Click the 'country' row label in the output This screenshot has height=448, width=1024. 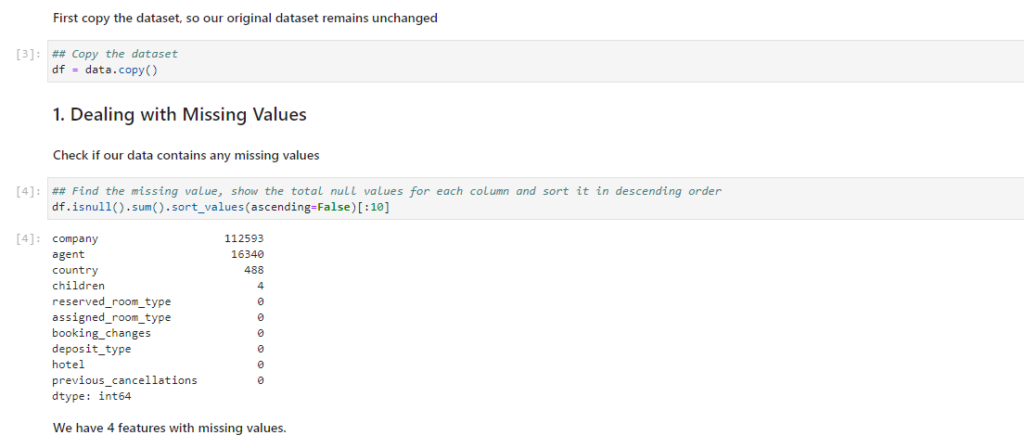pos(76,270)
